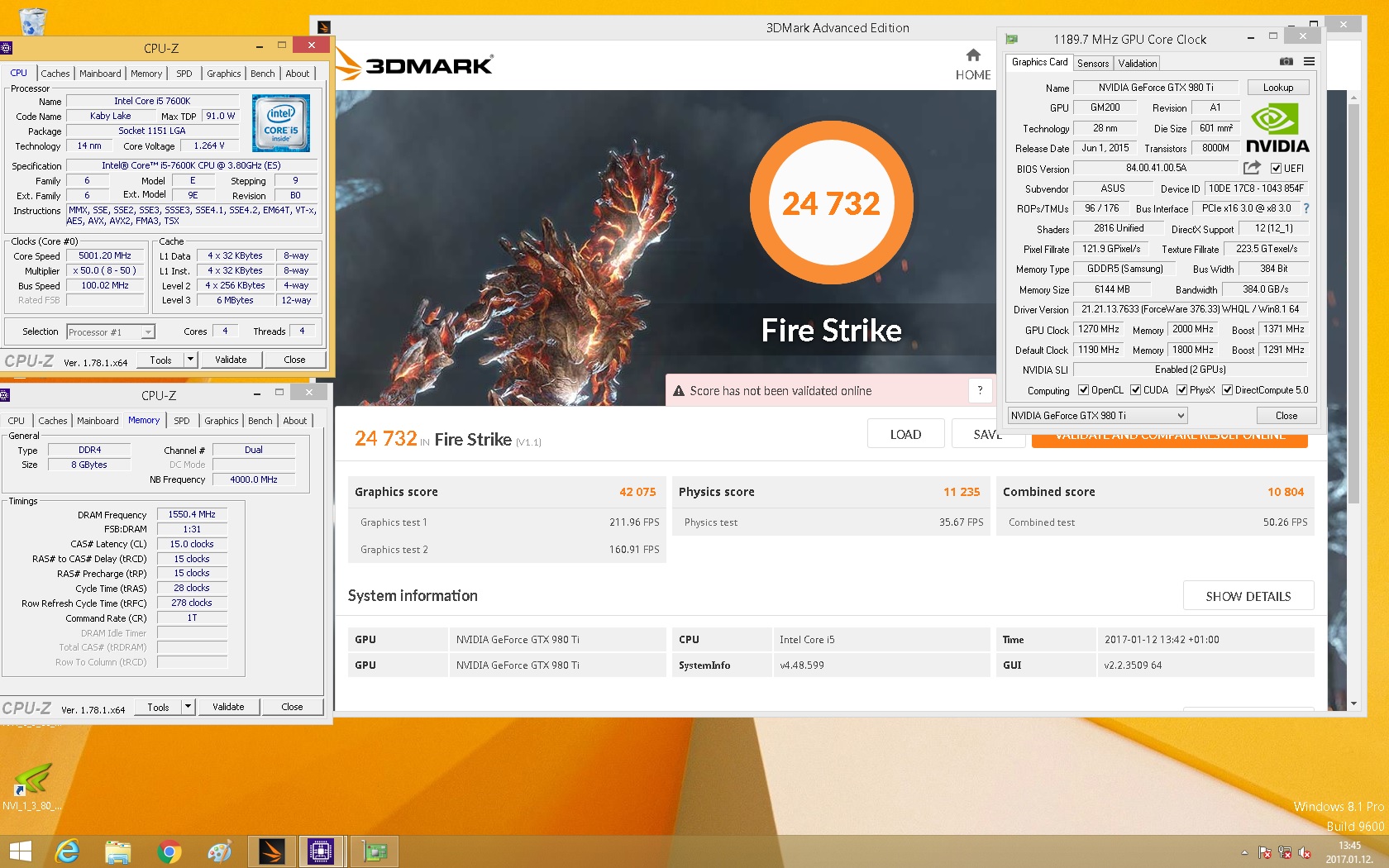This screenshot has width=1389, height=868.
Task: Click the NVIDIA logo in GPU-Z
Action: [x=1277, y=129]
